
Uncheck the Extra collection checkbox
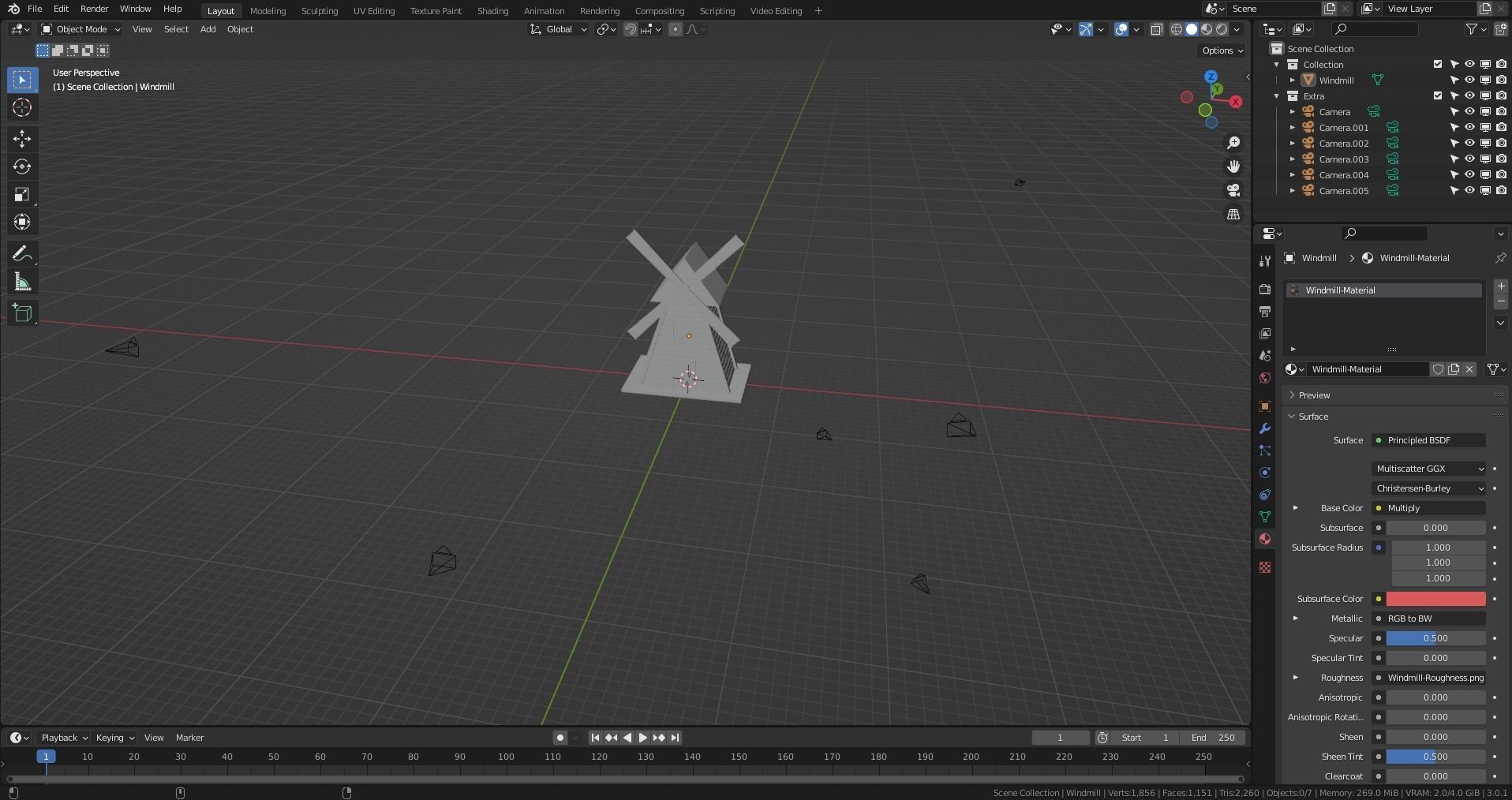click(x=1438, y=95)
